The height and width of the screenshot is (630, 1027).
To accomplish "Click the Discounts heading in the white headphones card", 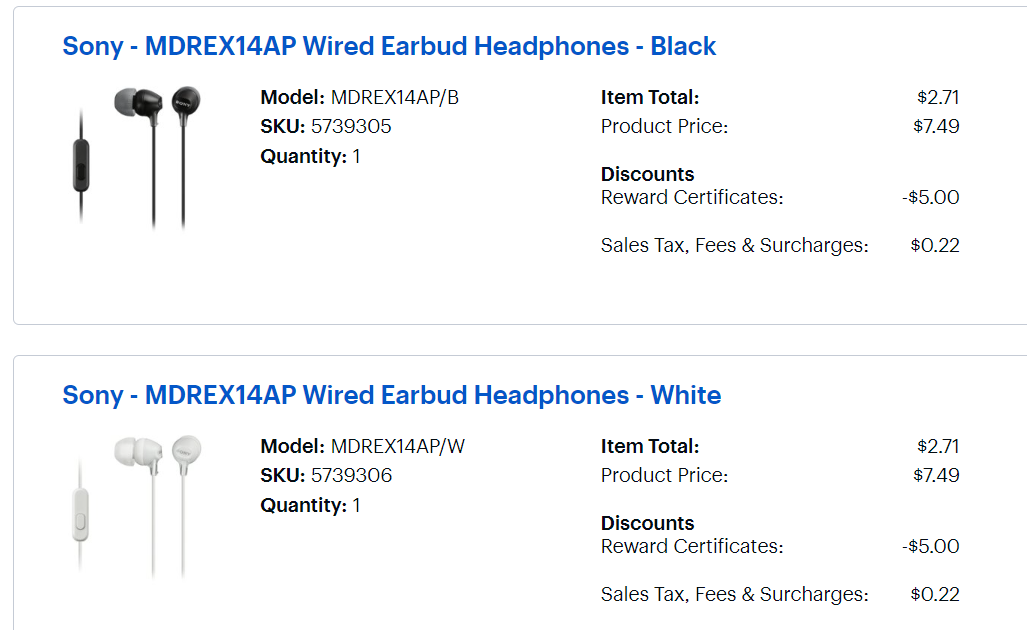I will tap(647, 523).
